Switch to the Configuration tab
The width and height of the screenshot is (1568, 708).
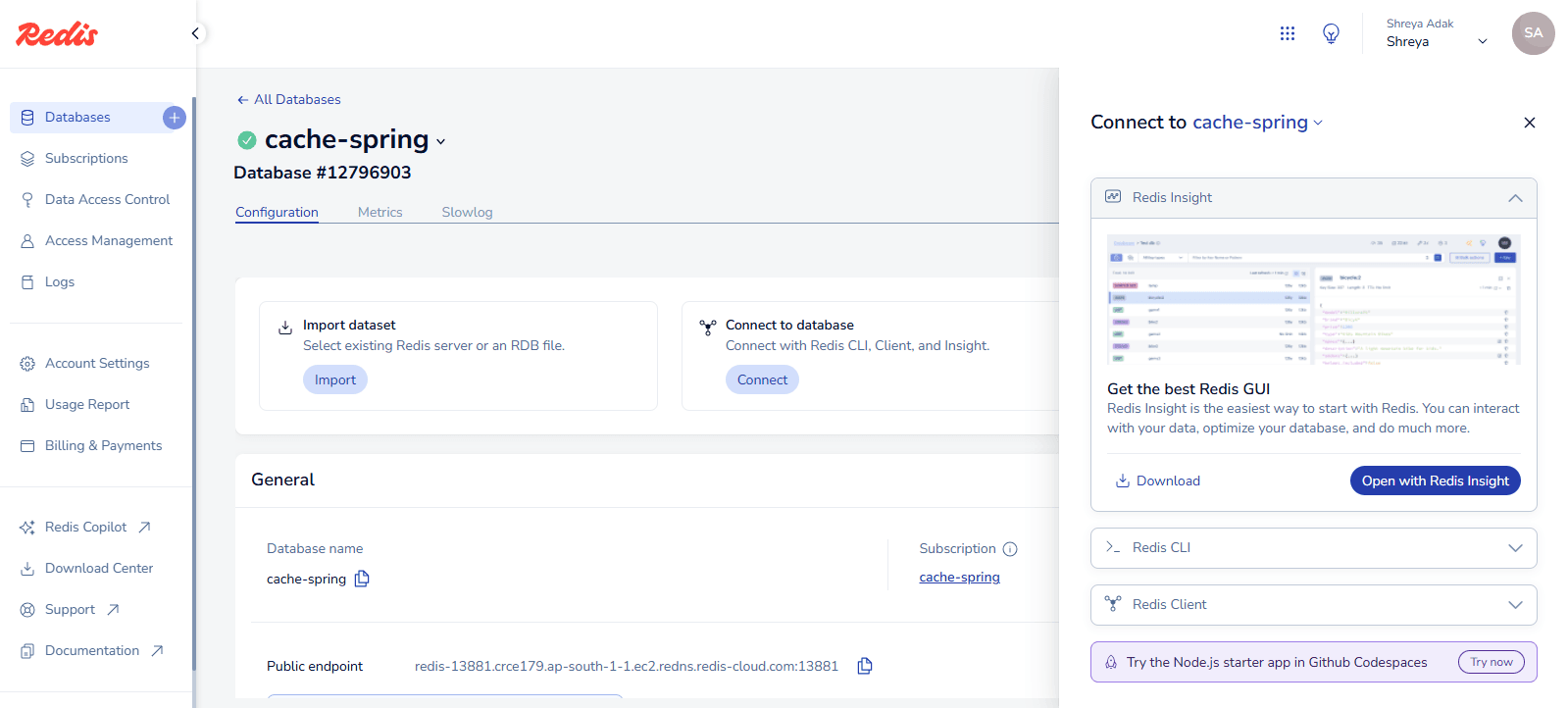[277, 212]
